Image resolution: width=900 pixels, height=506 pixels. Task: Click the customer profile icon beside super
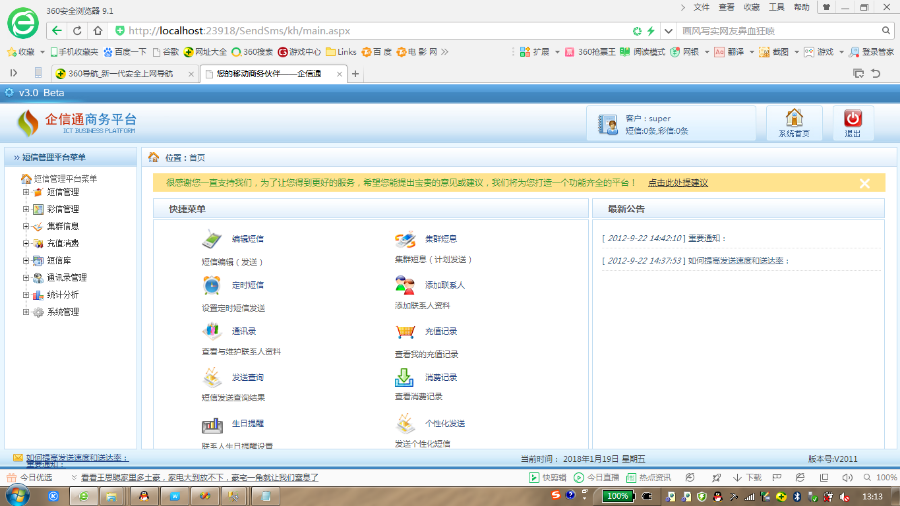[608, 124]
